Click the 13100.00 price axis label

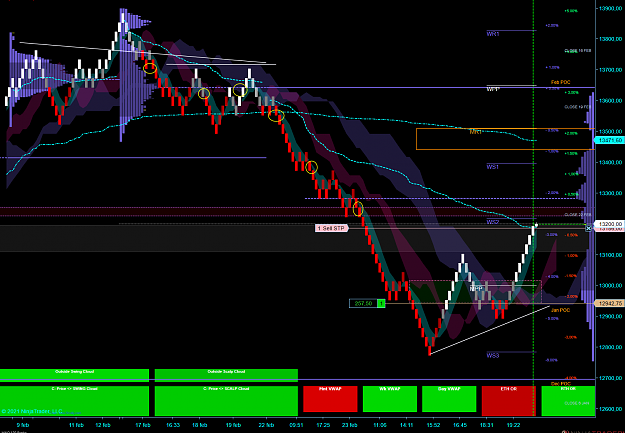click(x=610, y=255)
